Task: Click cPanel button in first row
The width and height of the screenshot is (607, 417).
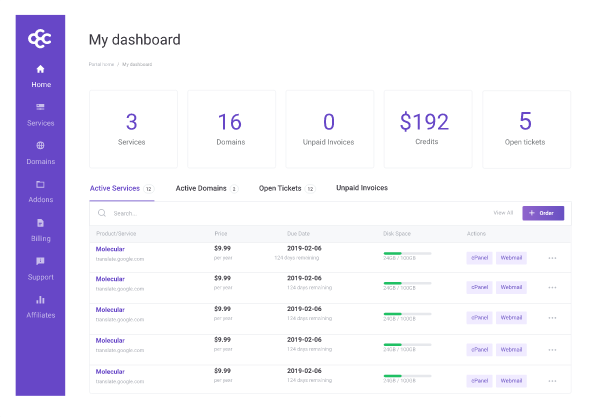Action: pos(479,258)
